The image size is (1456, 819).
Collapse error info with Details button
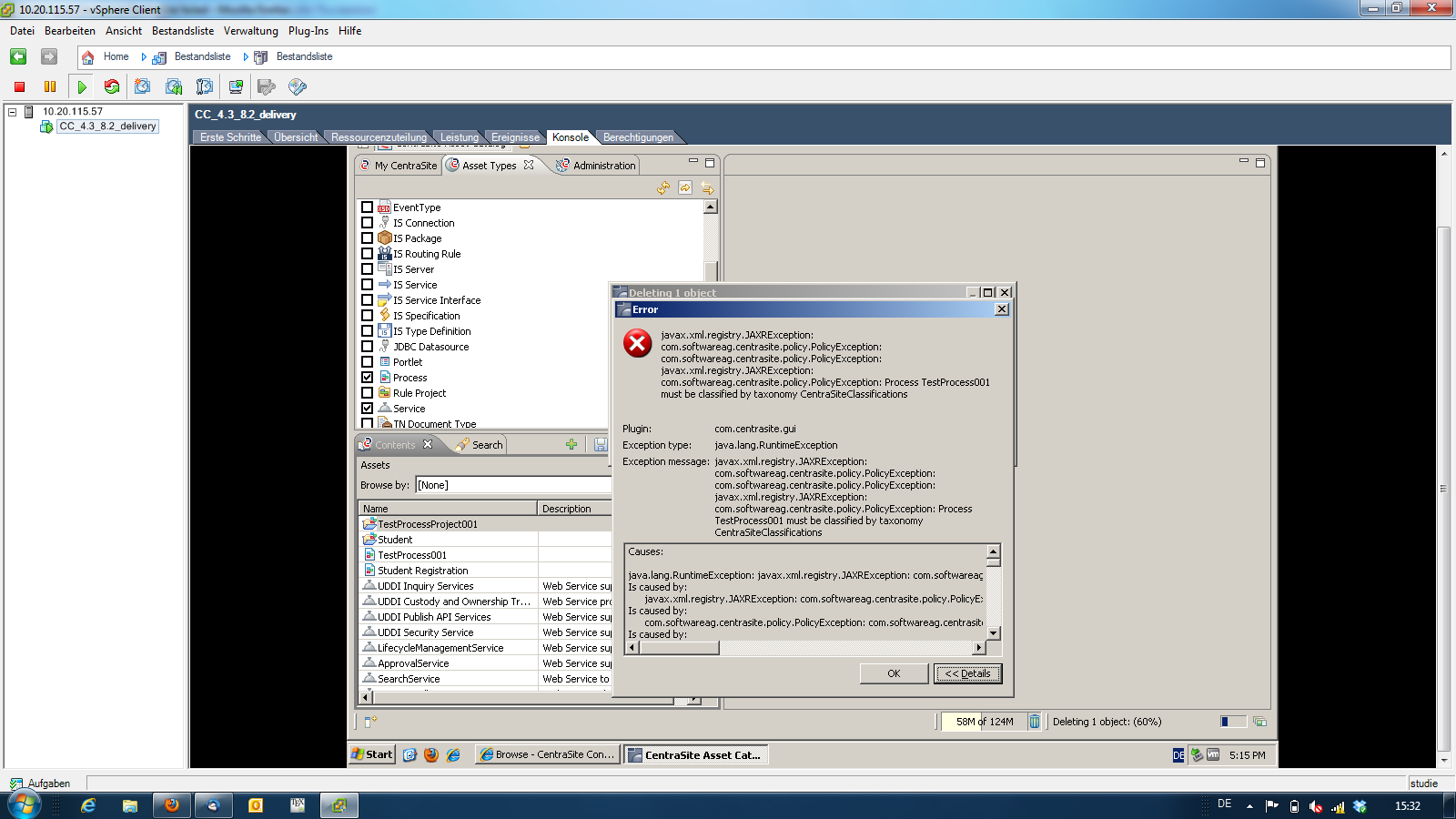[967, 673]
